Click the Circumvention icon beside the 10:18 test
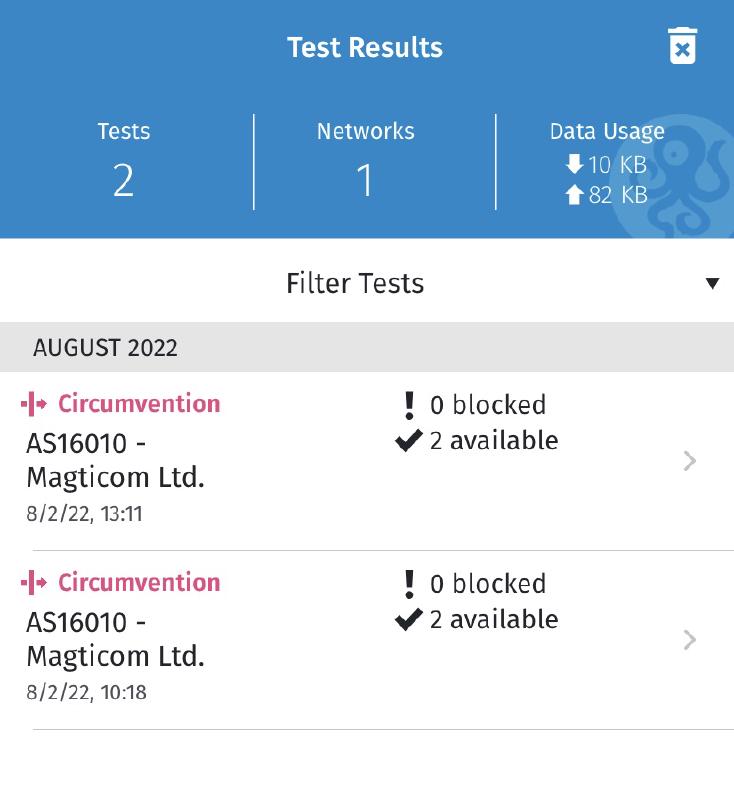 click(x=31, y=582)
